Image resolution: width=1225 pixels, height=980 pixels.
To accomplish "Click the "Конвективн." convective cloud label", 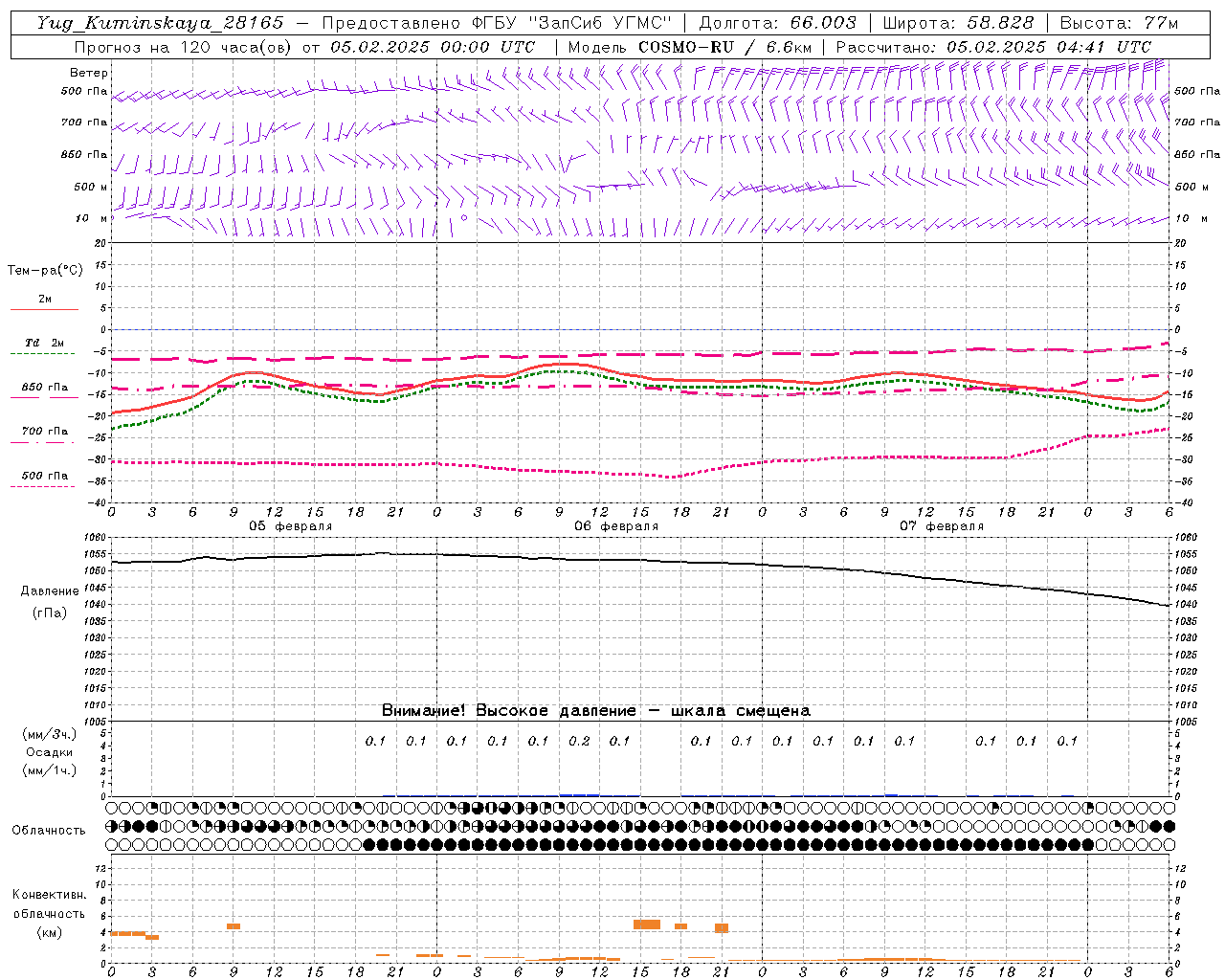I will click(x=50, y=895).
